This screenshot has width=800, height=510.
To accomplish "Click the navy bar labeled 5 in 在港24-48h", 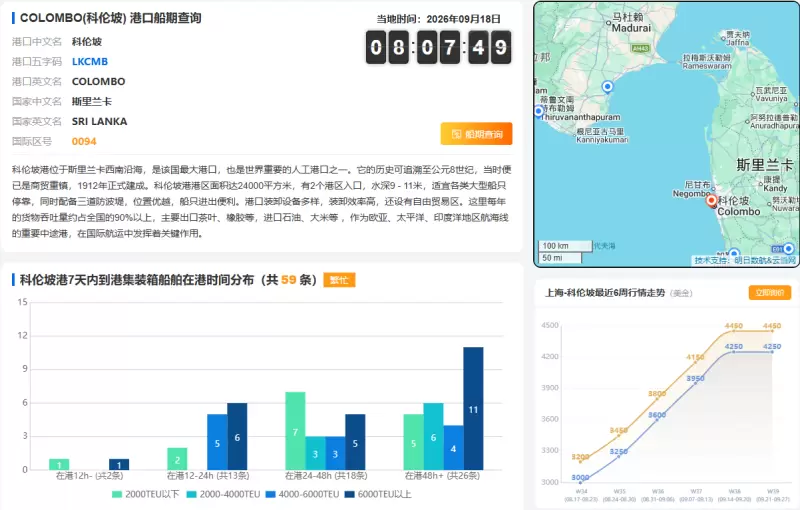I will (355, 442).
